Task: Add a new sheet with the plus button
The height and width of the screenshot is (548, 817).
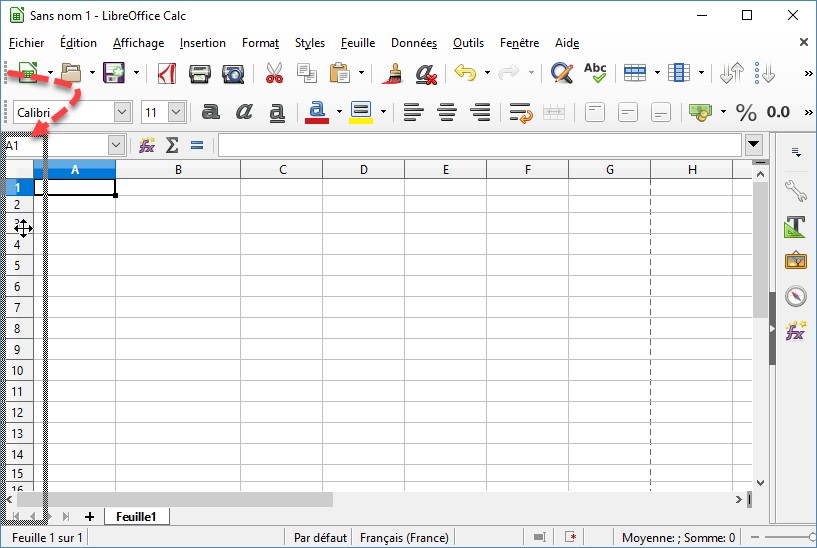Action: pyautogui.click(x=89, y=516)
